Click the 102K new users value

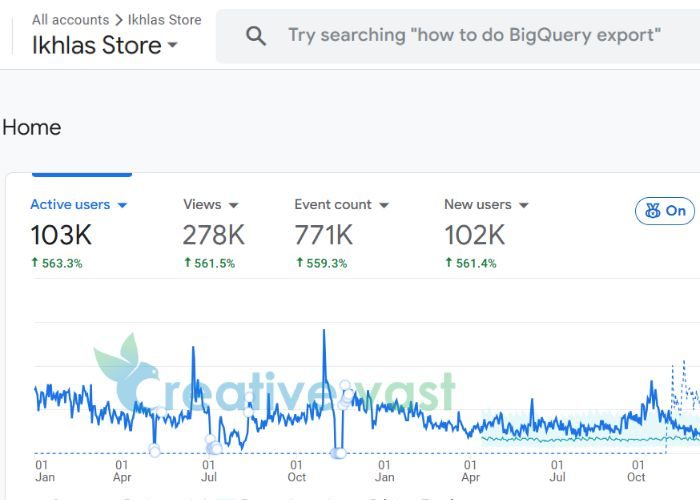click(x=475, y=235)
